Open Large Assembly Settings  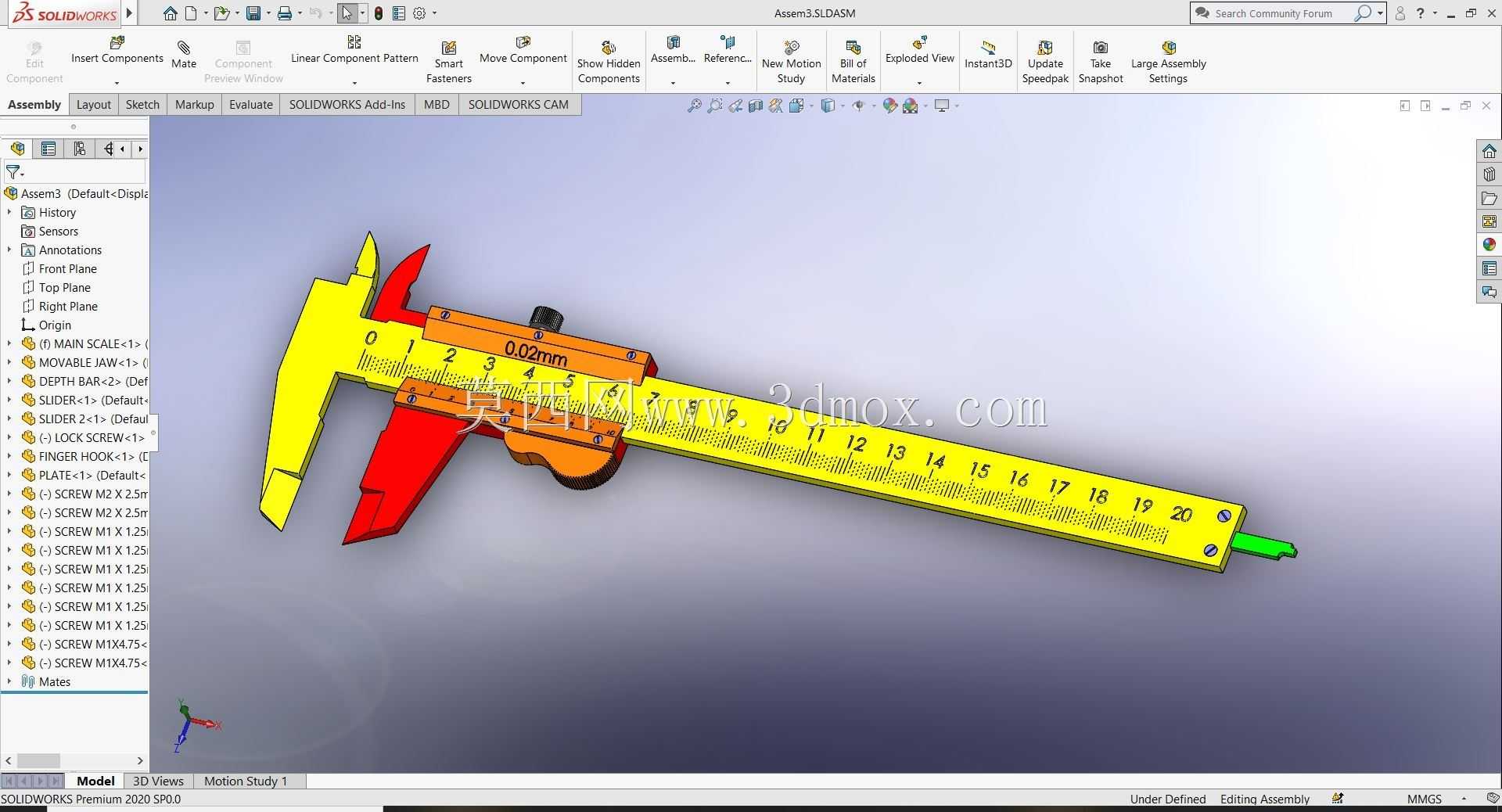click(x=1168, y=62)
